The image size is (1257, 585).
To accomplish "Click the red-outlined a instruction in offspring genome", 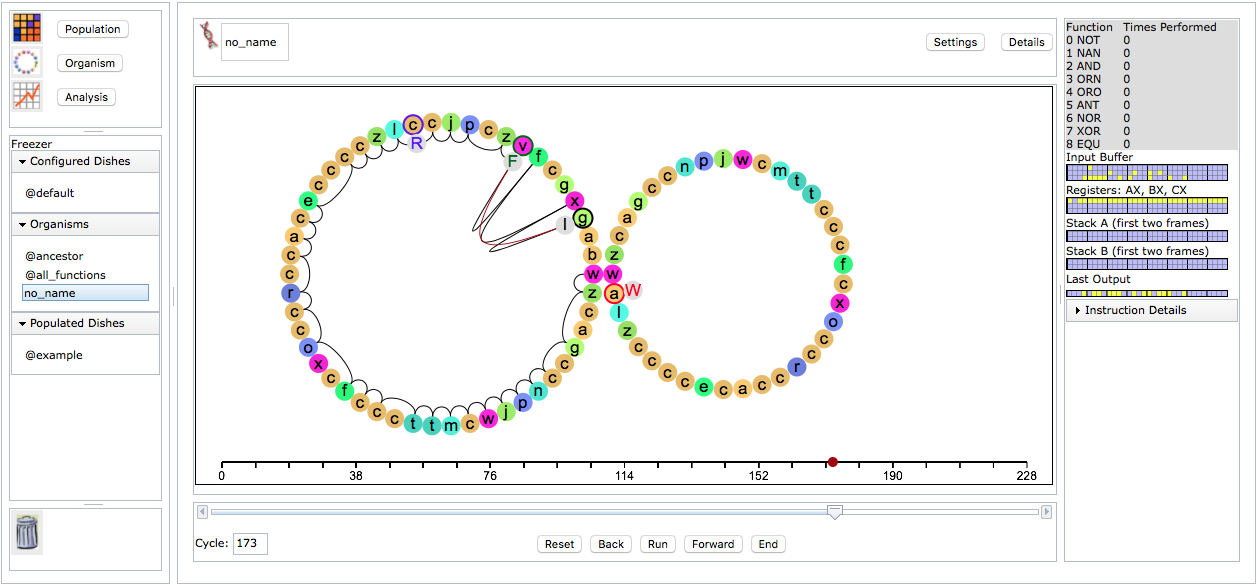I will tap(614, 293).
